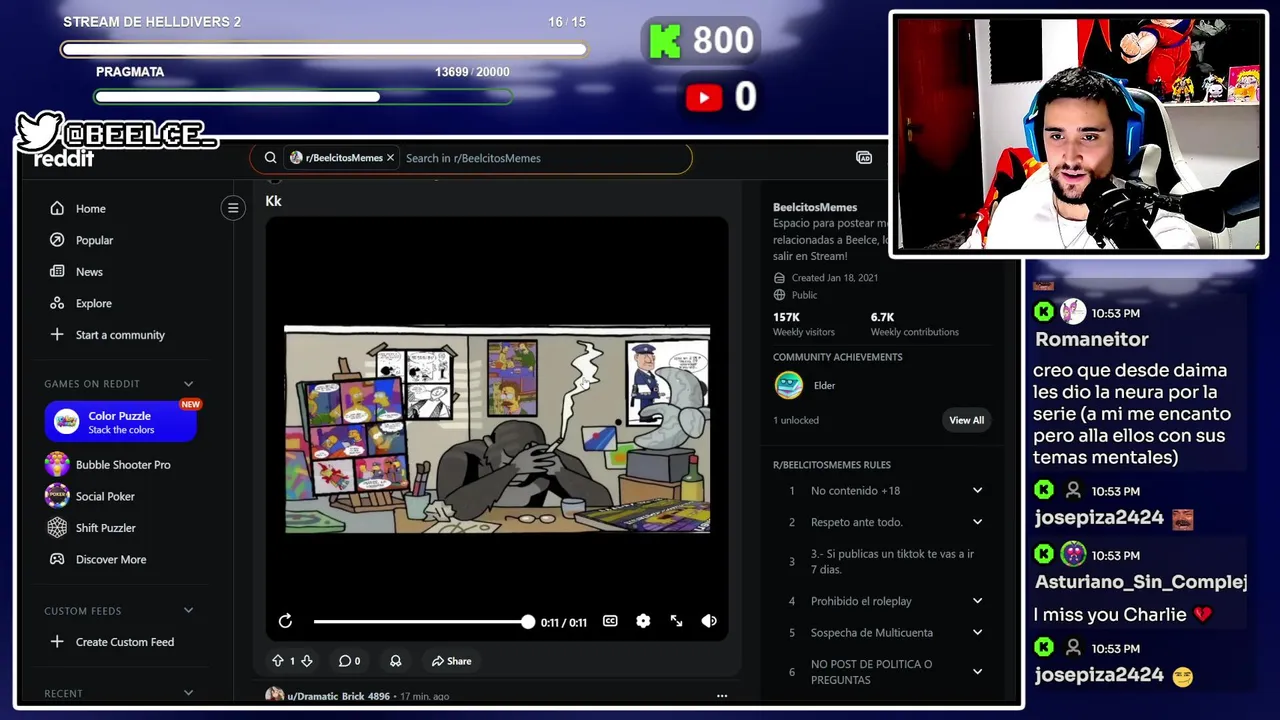Click the Reddit logo
1280x720 pixels.
click(64, 159)
